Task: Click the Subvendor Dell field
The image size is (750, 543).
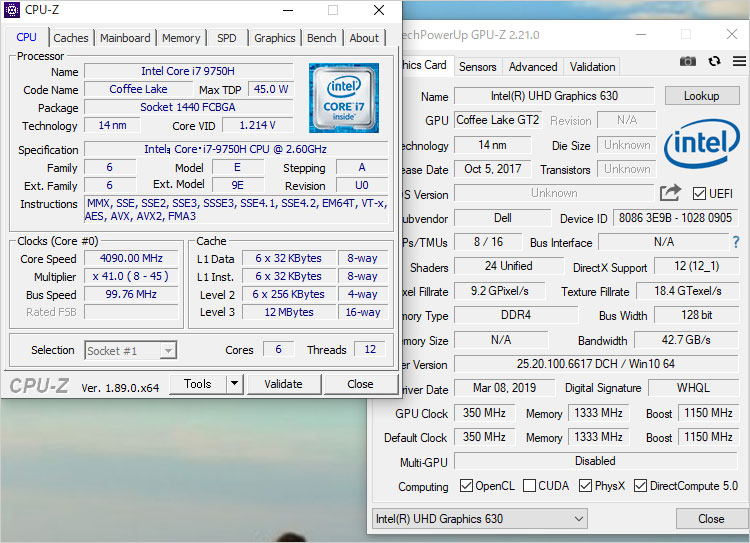Action: point(502,218)
